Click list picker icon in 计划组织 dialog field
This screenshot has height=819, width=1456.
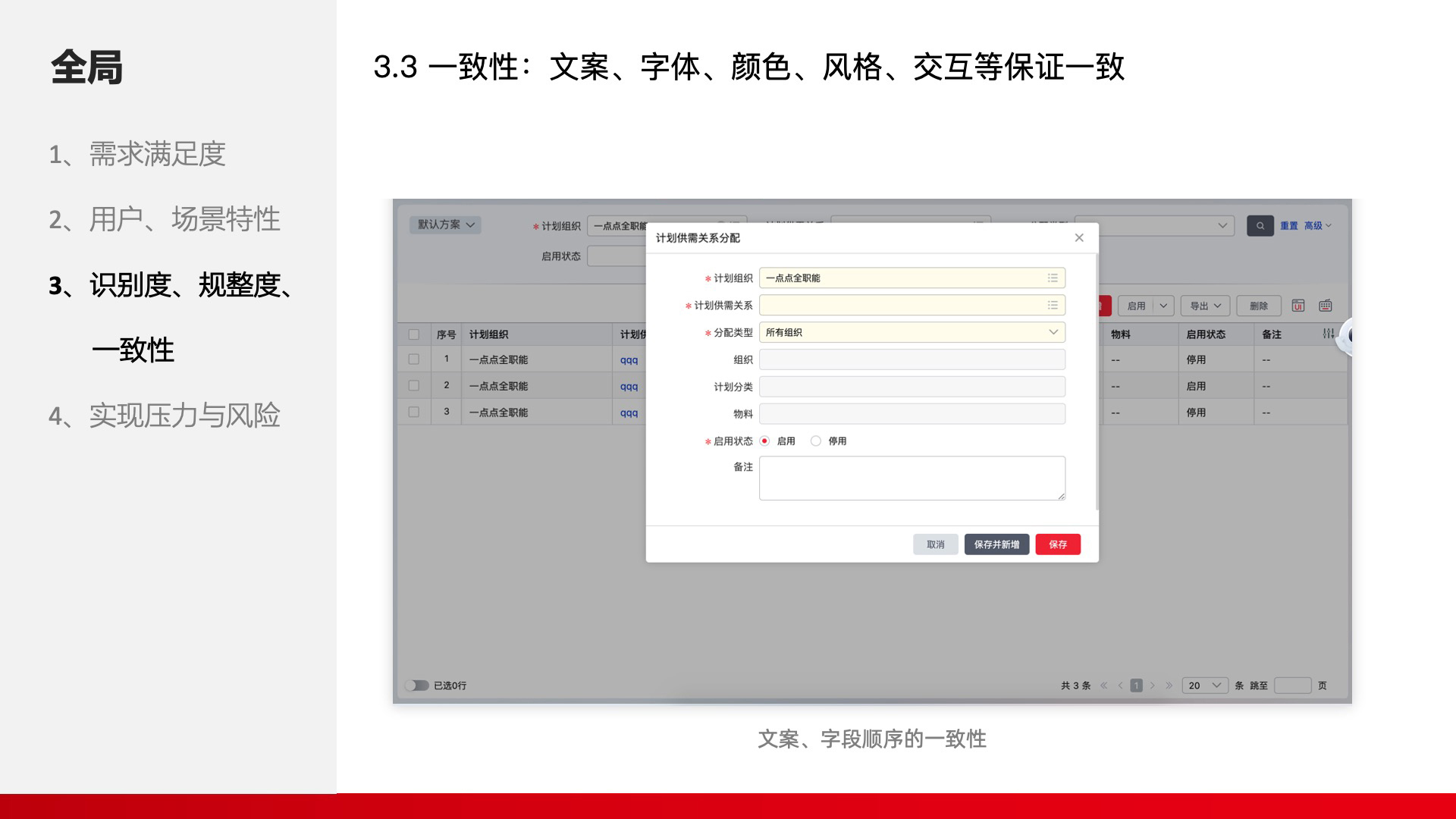pyautogui.click(x=1053, y=278)
